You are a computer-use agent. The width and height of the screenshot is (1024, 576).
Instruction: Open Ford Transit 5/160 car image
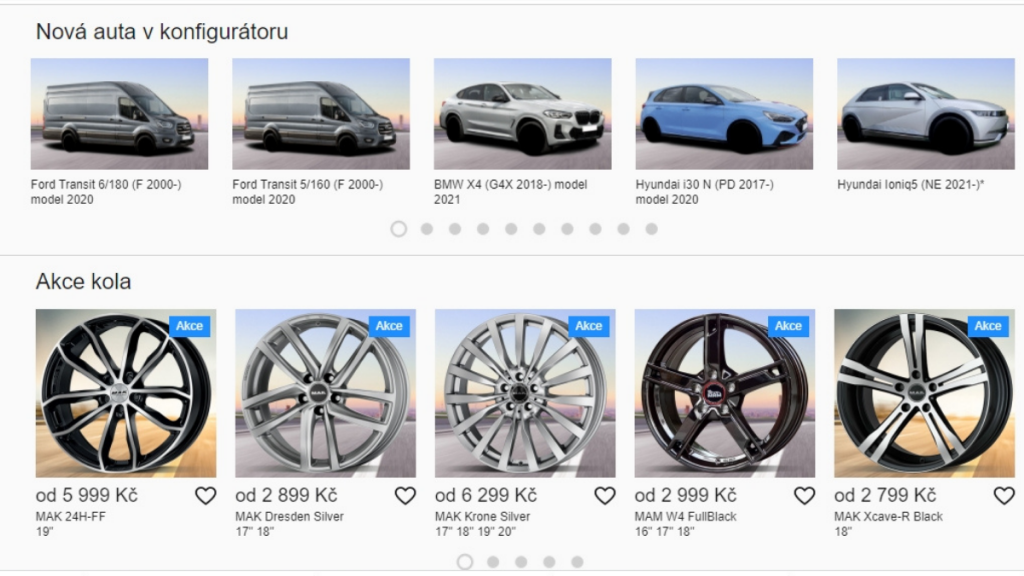tap(321, 114)
